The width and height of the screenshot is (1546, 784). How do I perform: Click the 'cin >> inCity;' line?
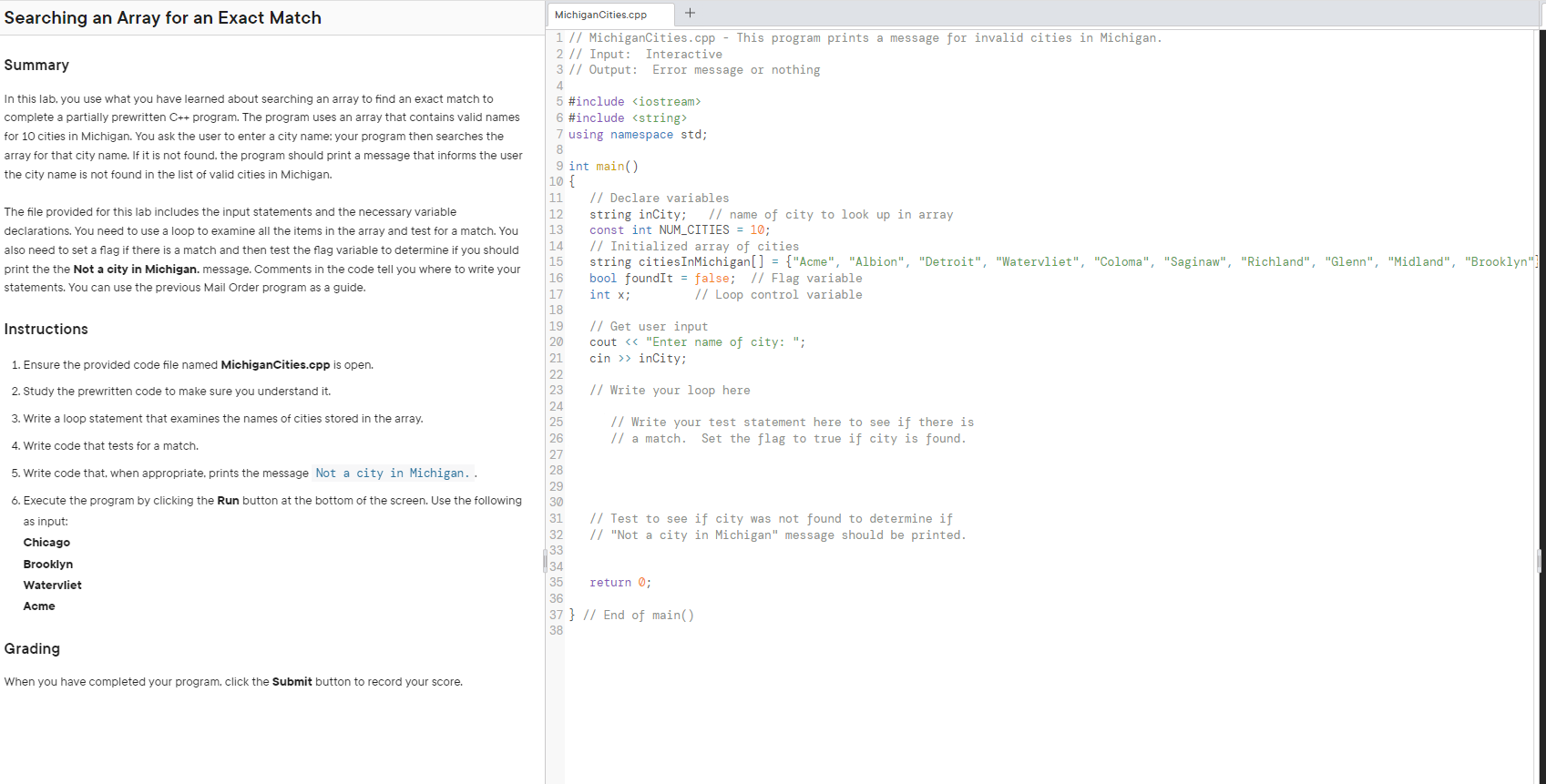(638, 359)
